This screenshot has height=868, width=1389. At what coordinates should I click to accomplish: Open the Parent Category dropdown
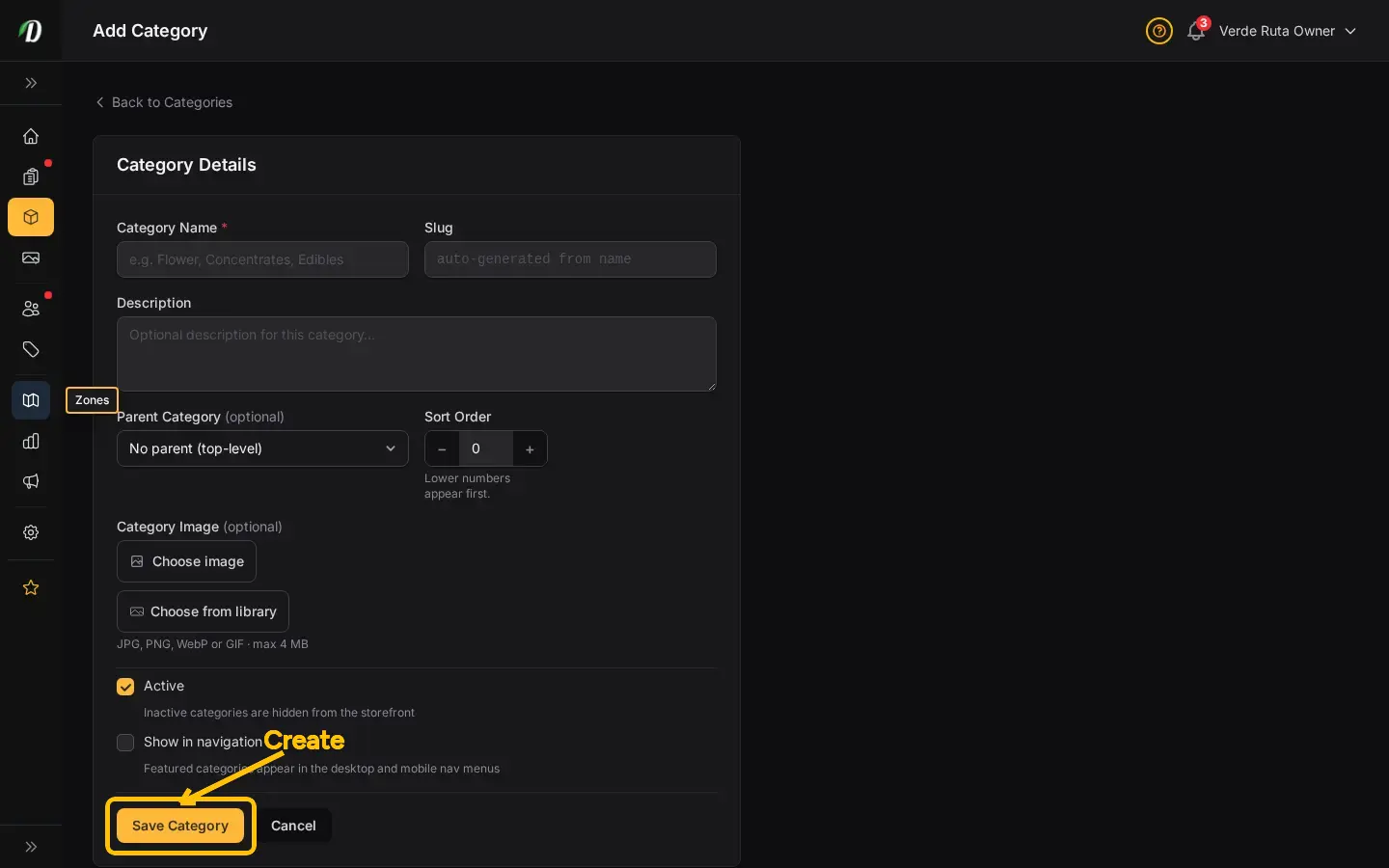click(262, 448)
